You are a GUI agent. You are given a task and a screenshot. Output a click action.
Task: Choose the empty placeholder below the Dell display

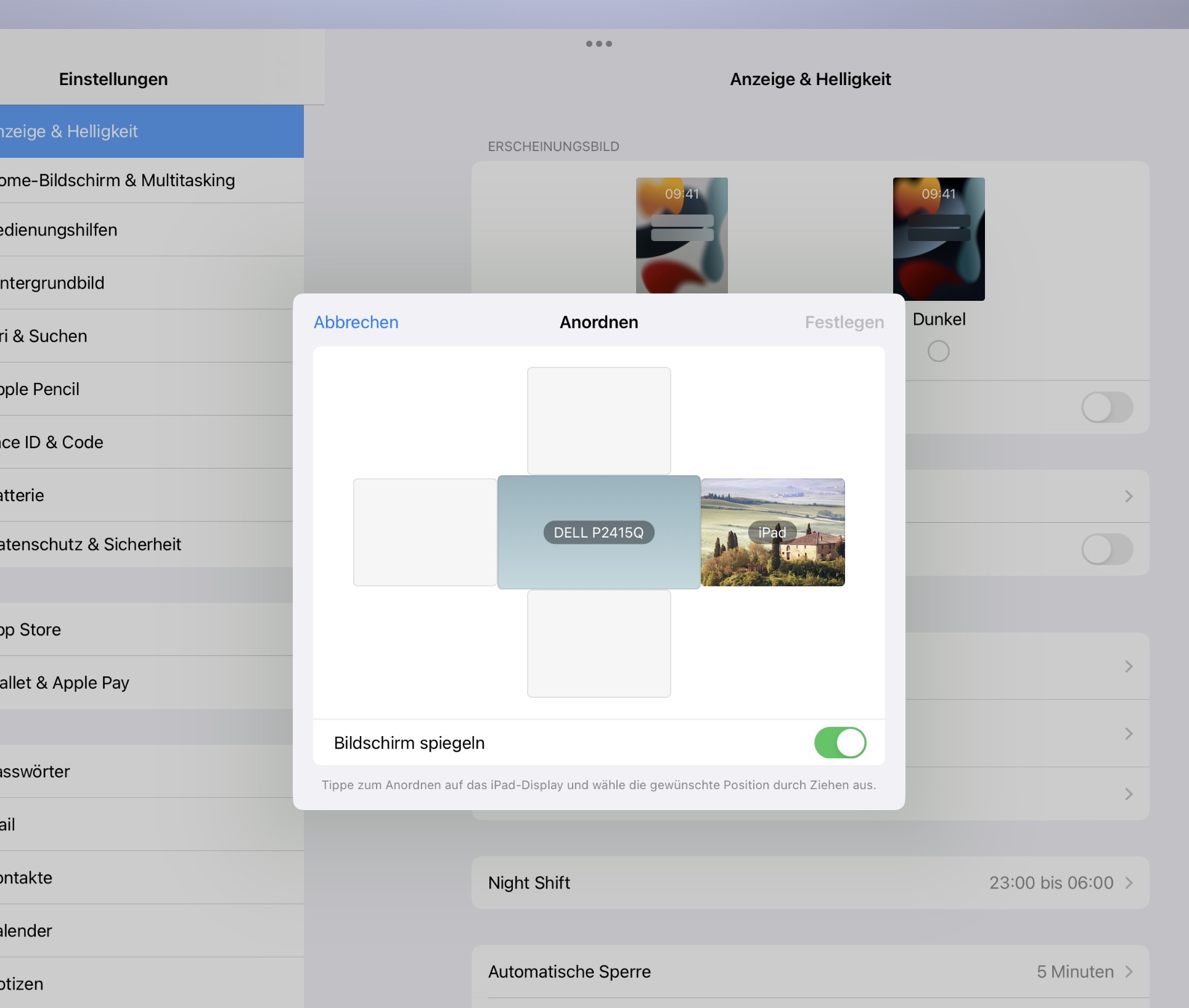pos(599,643)
